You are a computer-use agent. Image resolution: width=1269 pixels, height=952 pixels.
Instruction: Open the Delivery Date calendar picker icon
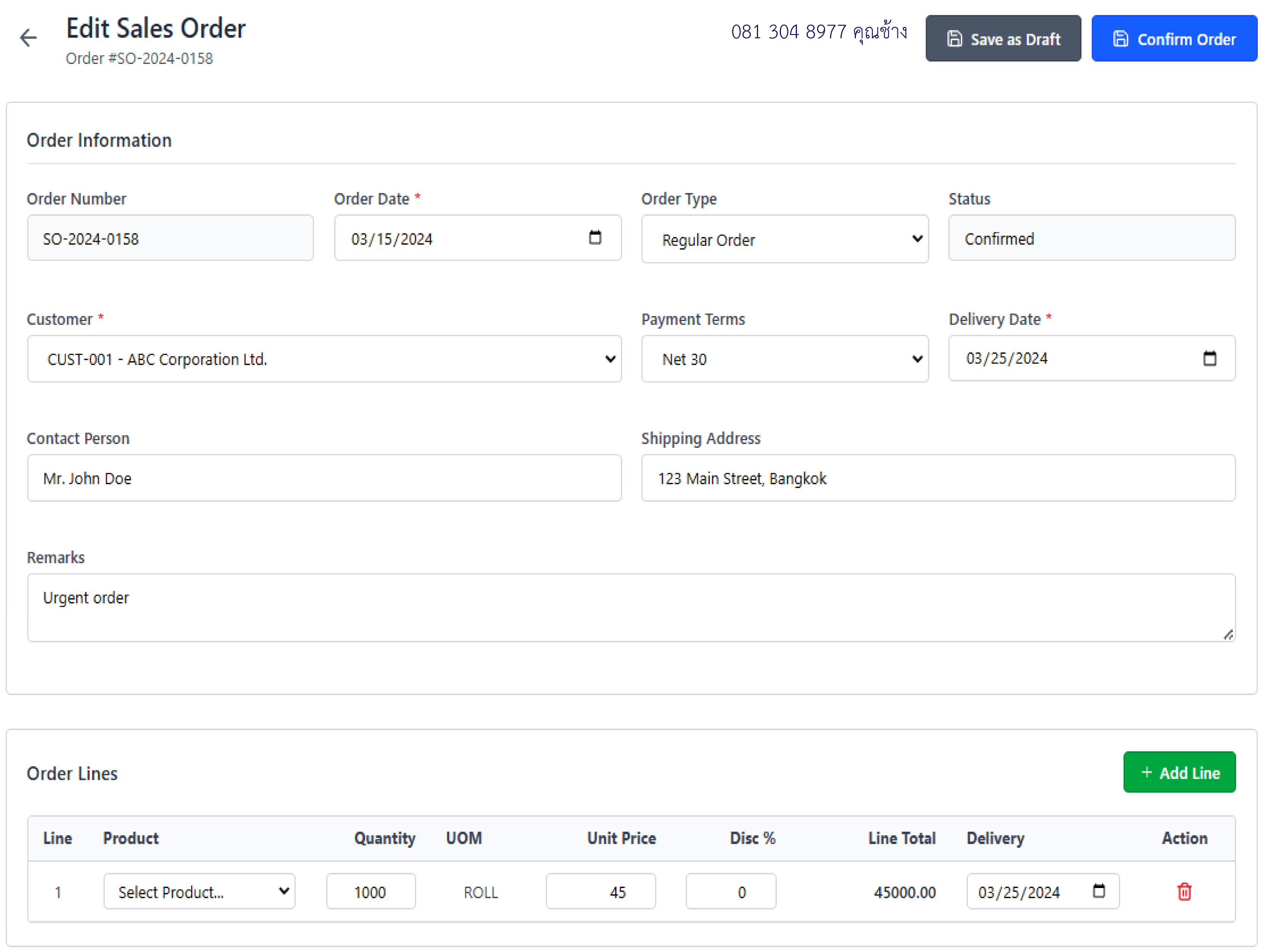(1209, 358)
